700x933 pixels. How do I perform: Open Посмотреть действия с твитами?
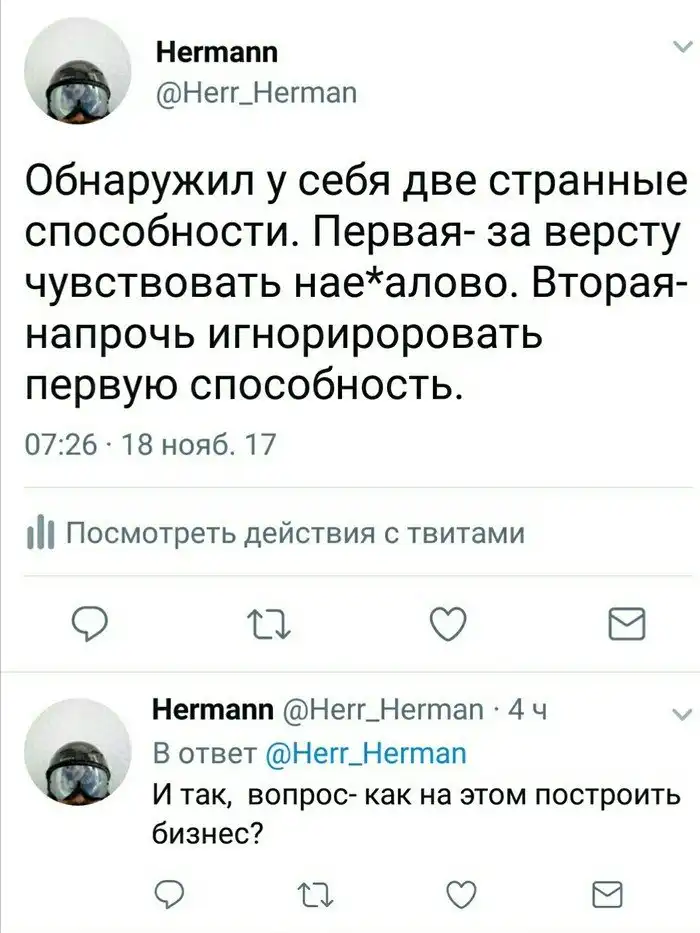click(295, 533)
